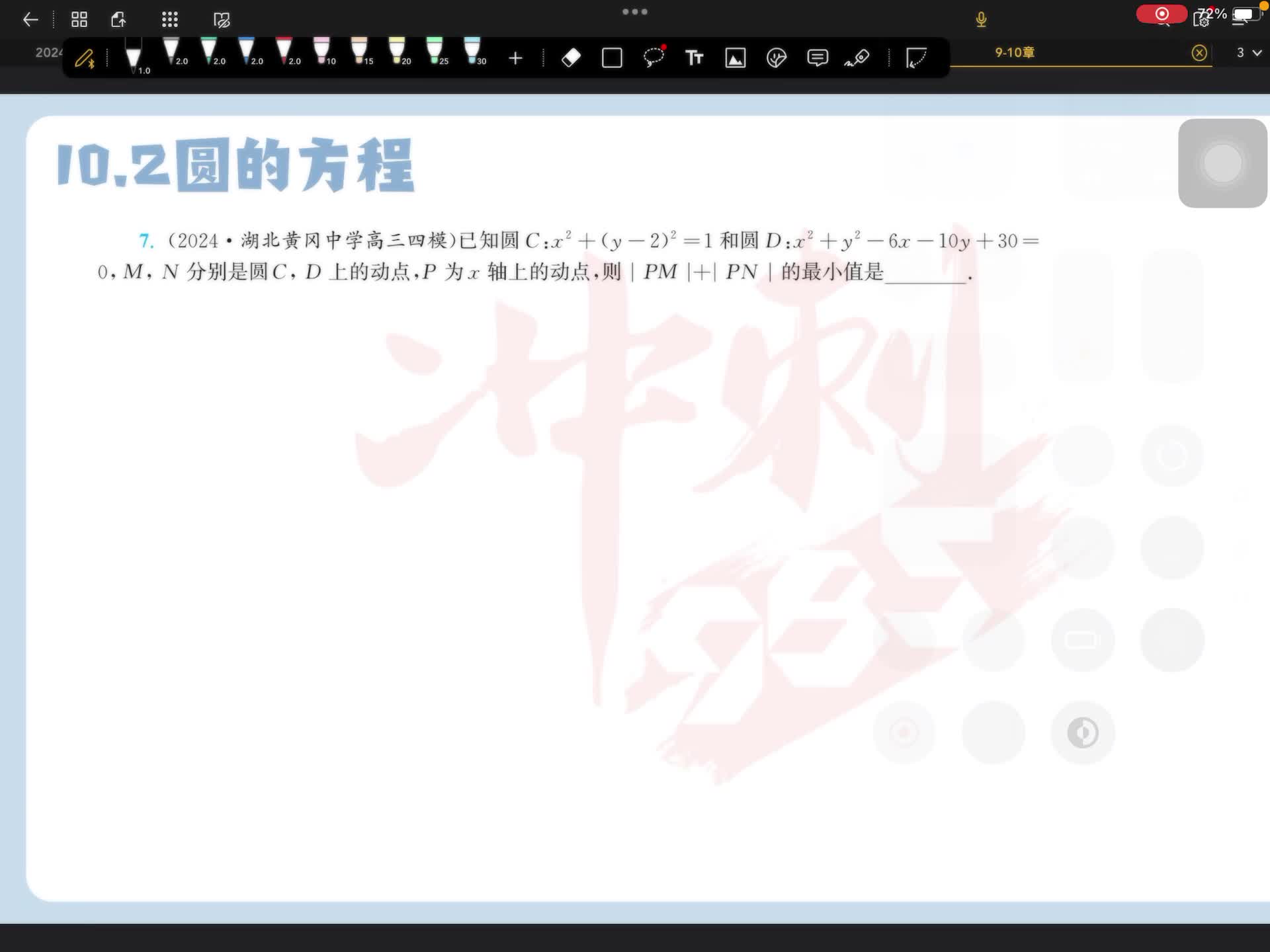Select the Eraser tool
Screen dimensions: 1270x952
click(x=571, y=58)
